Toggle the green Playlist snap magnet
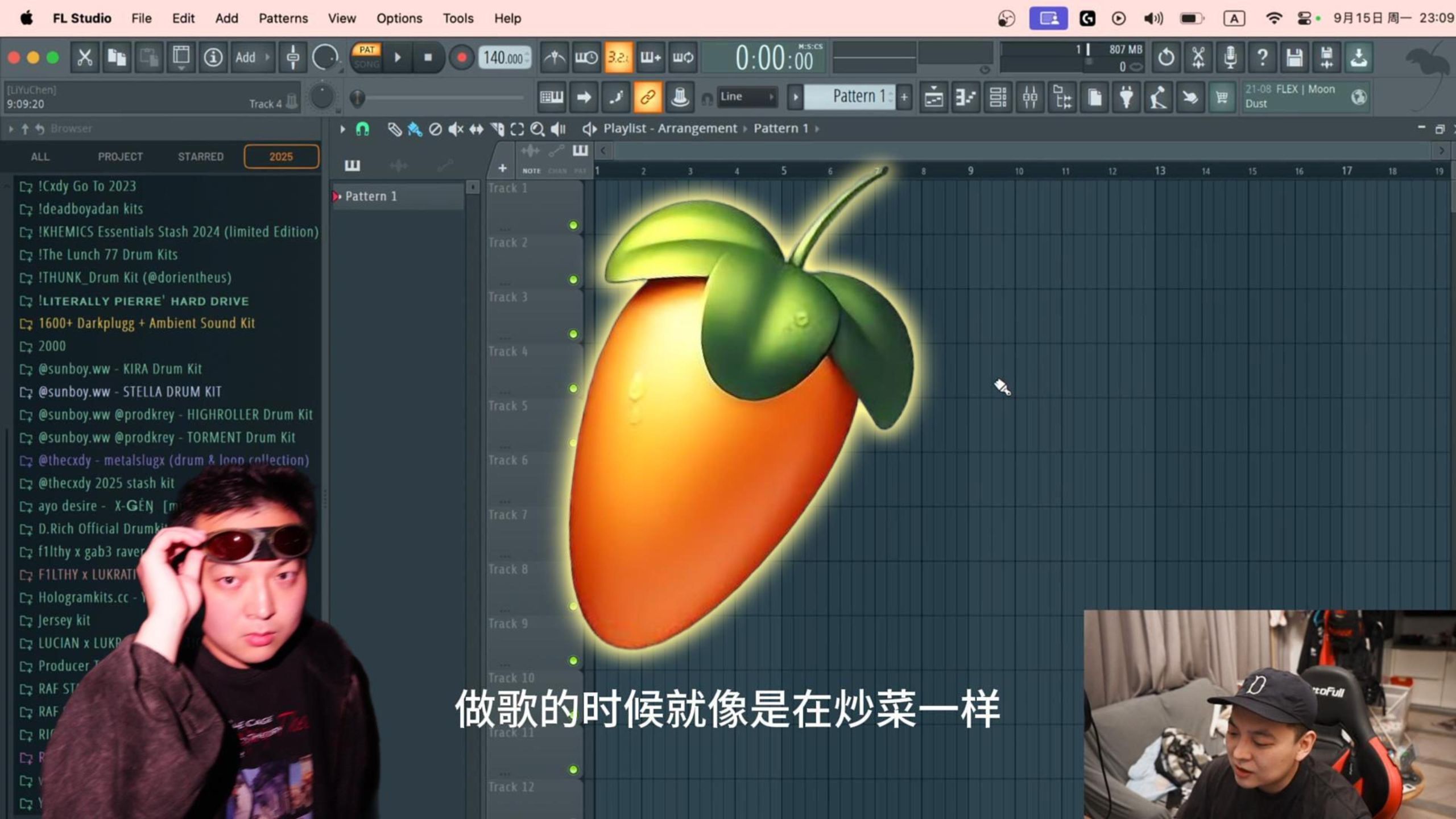1456x819 pixels. [x=362, y=129]
